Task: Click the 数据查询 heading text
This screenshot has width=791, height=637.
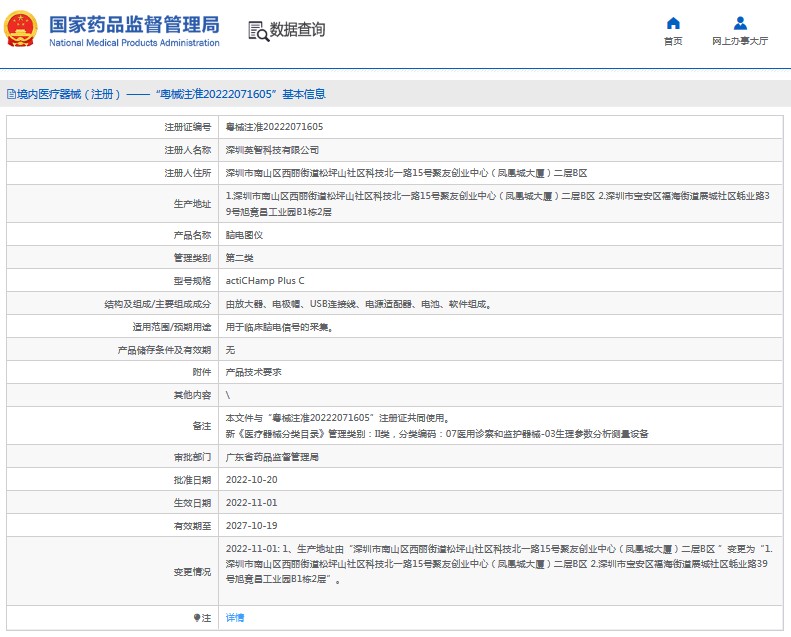Action: coord(297,30)
